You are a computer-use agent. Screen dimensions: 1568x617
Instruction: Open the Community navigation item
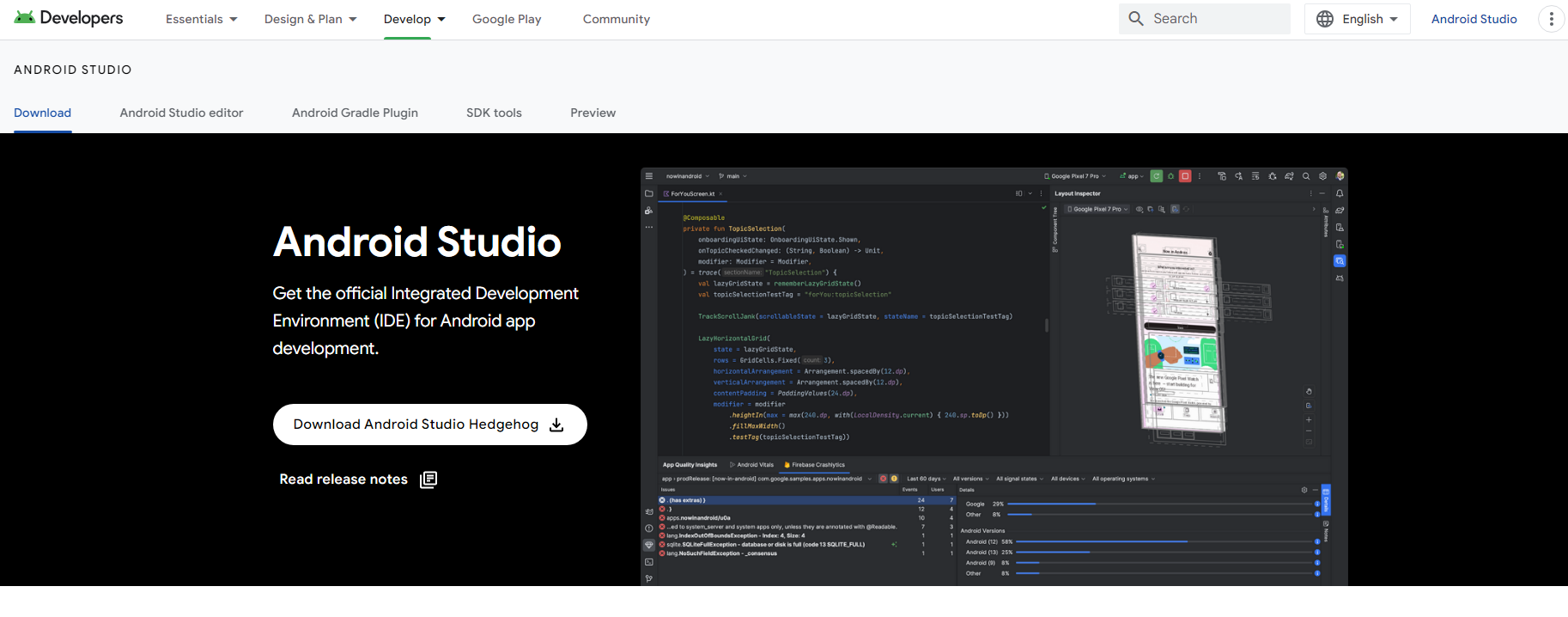[x=616, y=19]
